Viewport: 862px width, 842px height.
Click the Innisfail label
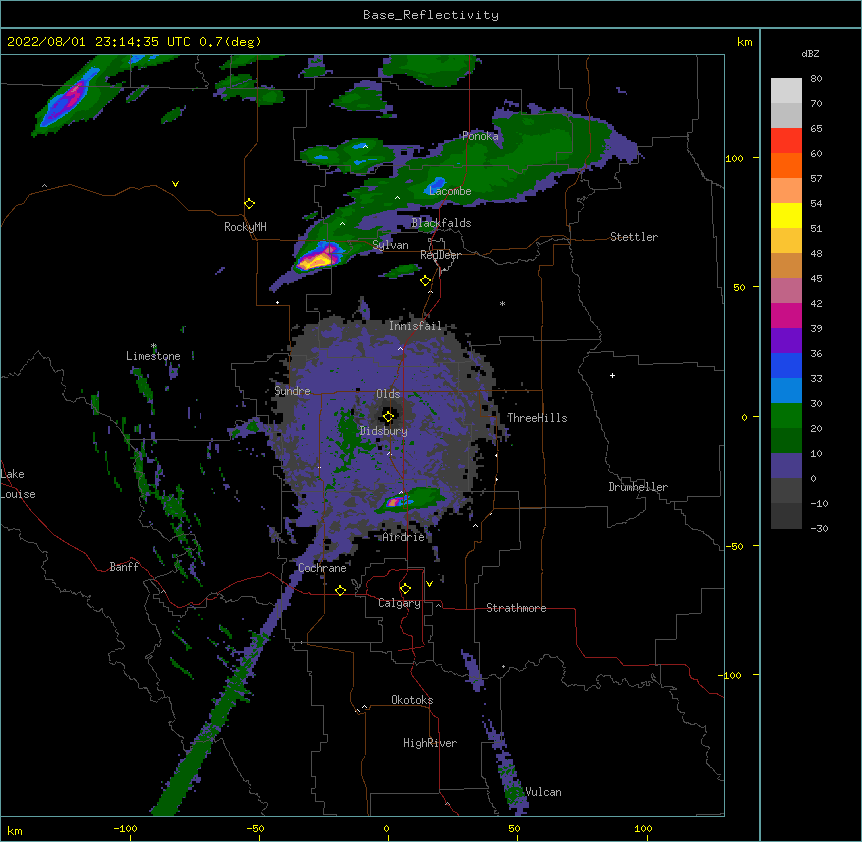pos(415,326)
